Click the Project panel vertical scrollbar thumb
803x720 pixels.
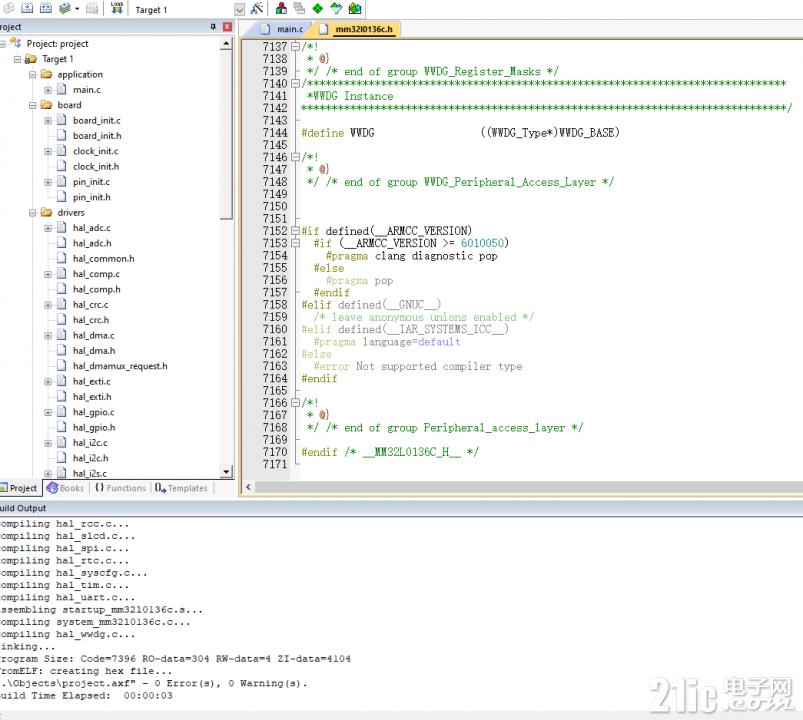[226, 135]
